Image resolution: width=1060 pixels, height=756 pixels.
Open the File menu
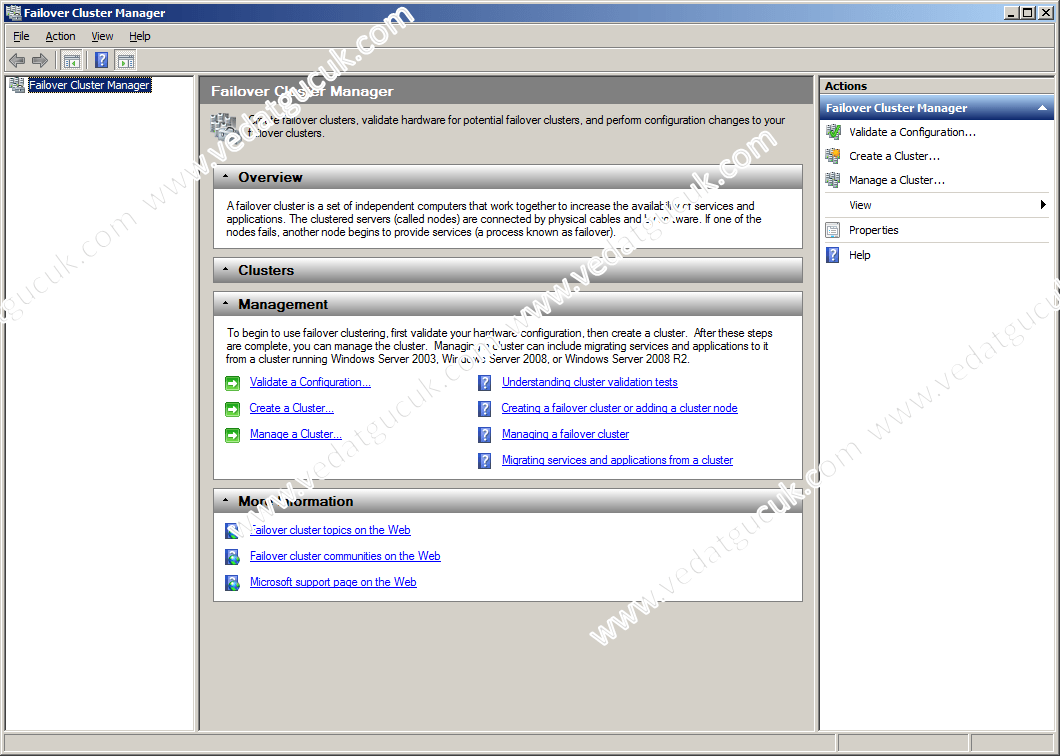(21, 36)
